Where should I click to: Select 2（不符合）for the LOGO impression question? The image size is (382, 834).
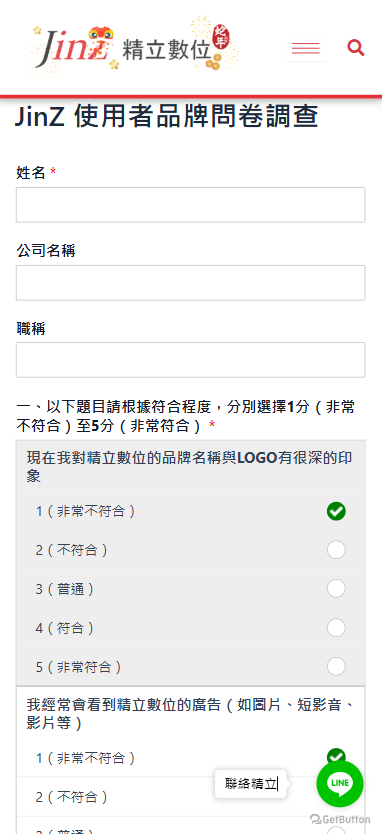coord(336,550)
